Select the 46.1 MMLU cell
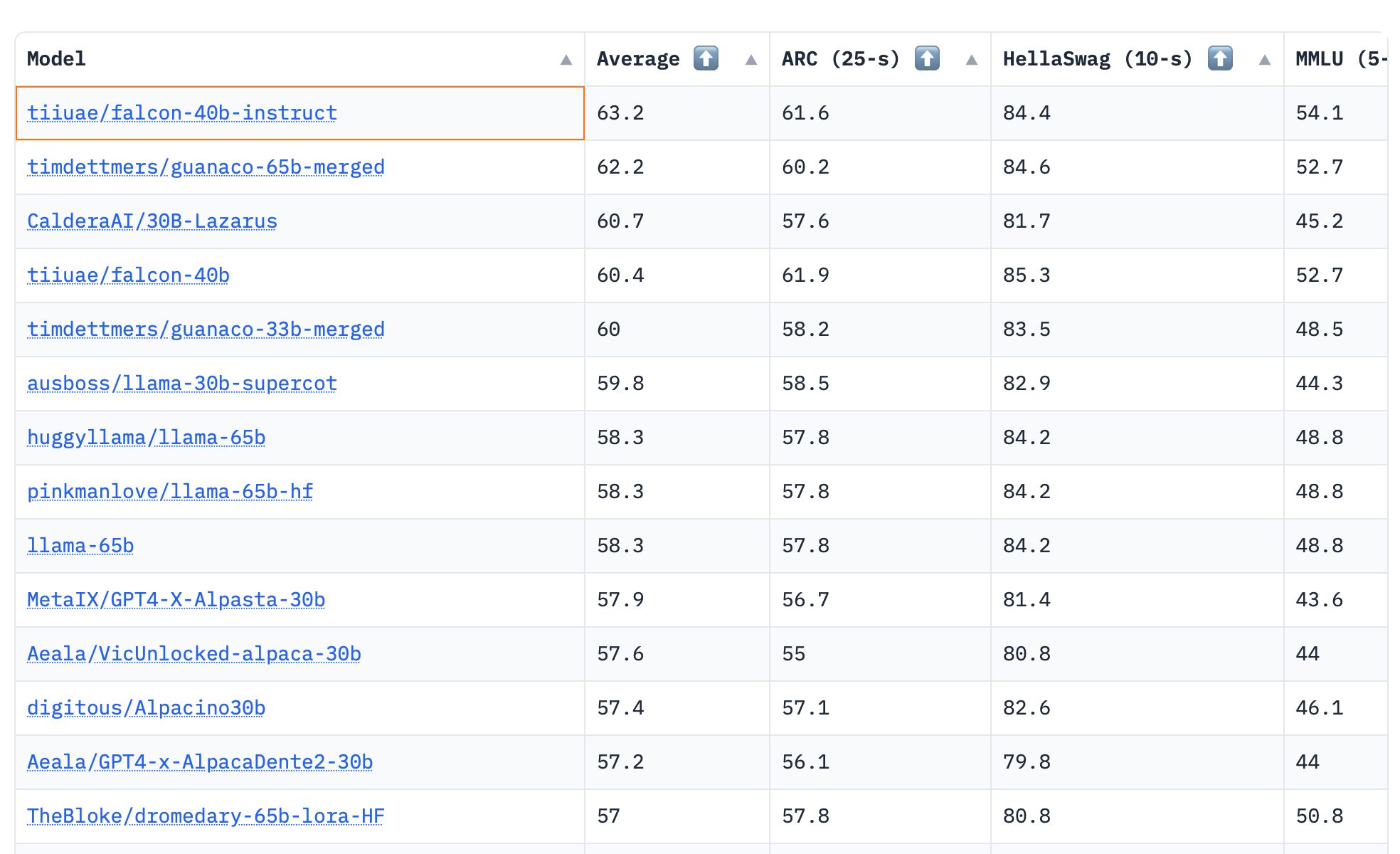Viewport: 1400px width, 854px height. (1336, 708)
